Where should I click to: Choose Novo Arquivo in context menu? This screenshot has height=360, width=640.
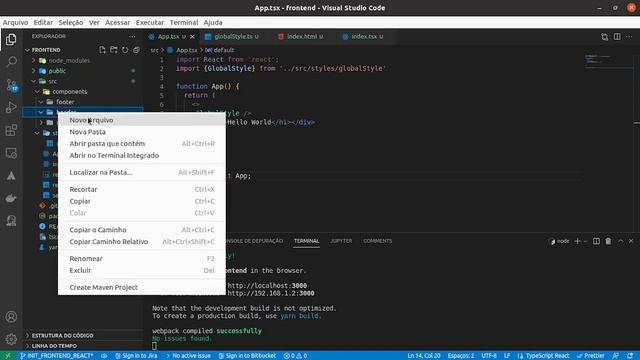click(142, 120)
